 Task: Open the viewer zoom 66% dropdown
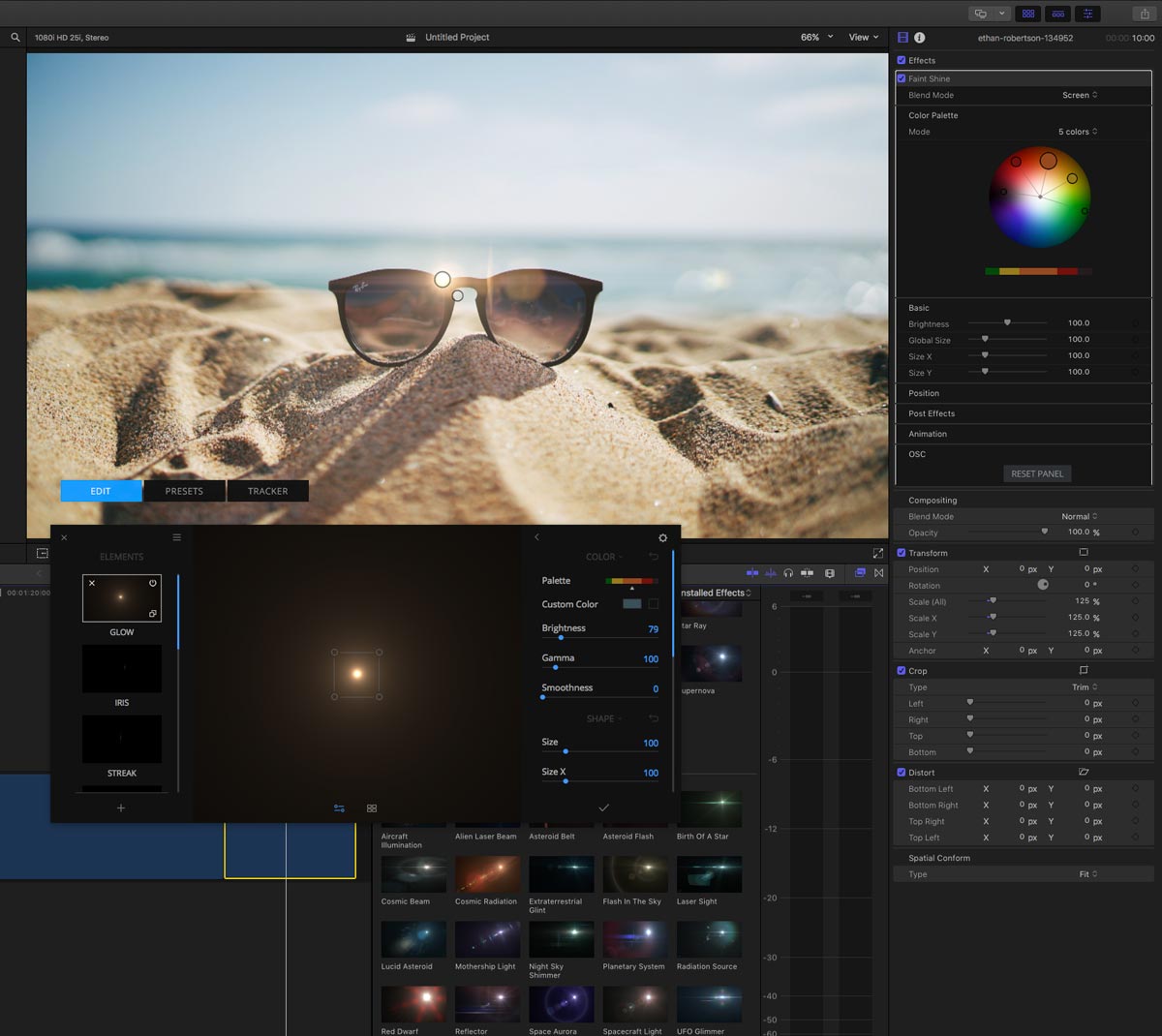(816, 38)
